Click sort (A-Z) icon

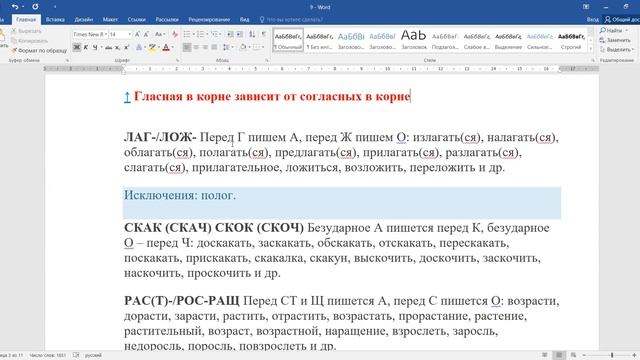[252, 34]
